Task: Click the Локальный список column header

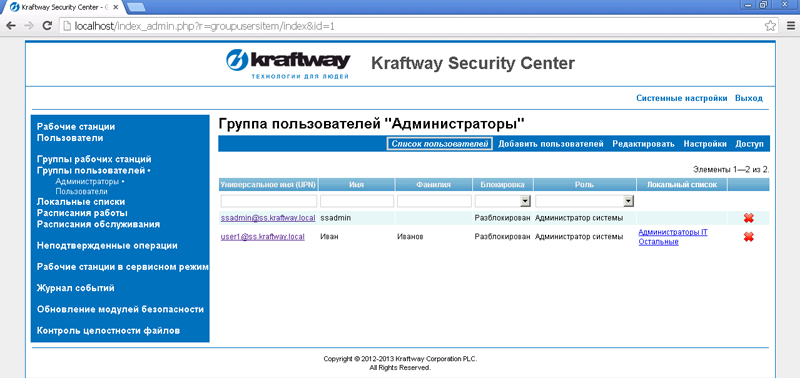Action: (x=682, y=185)
